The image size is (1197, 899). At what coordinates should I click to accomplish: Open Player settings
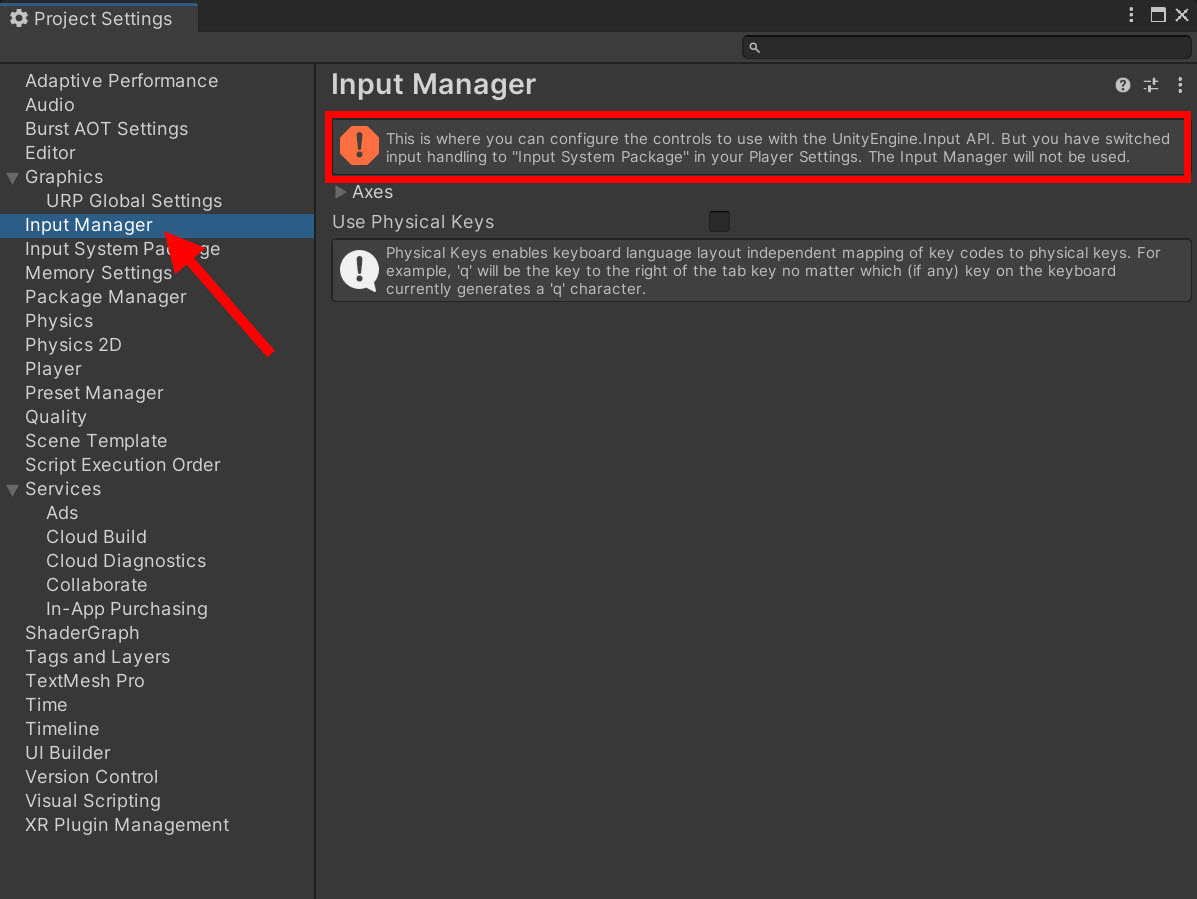[x=53, y=369]
